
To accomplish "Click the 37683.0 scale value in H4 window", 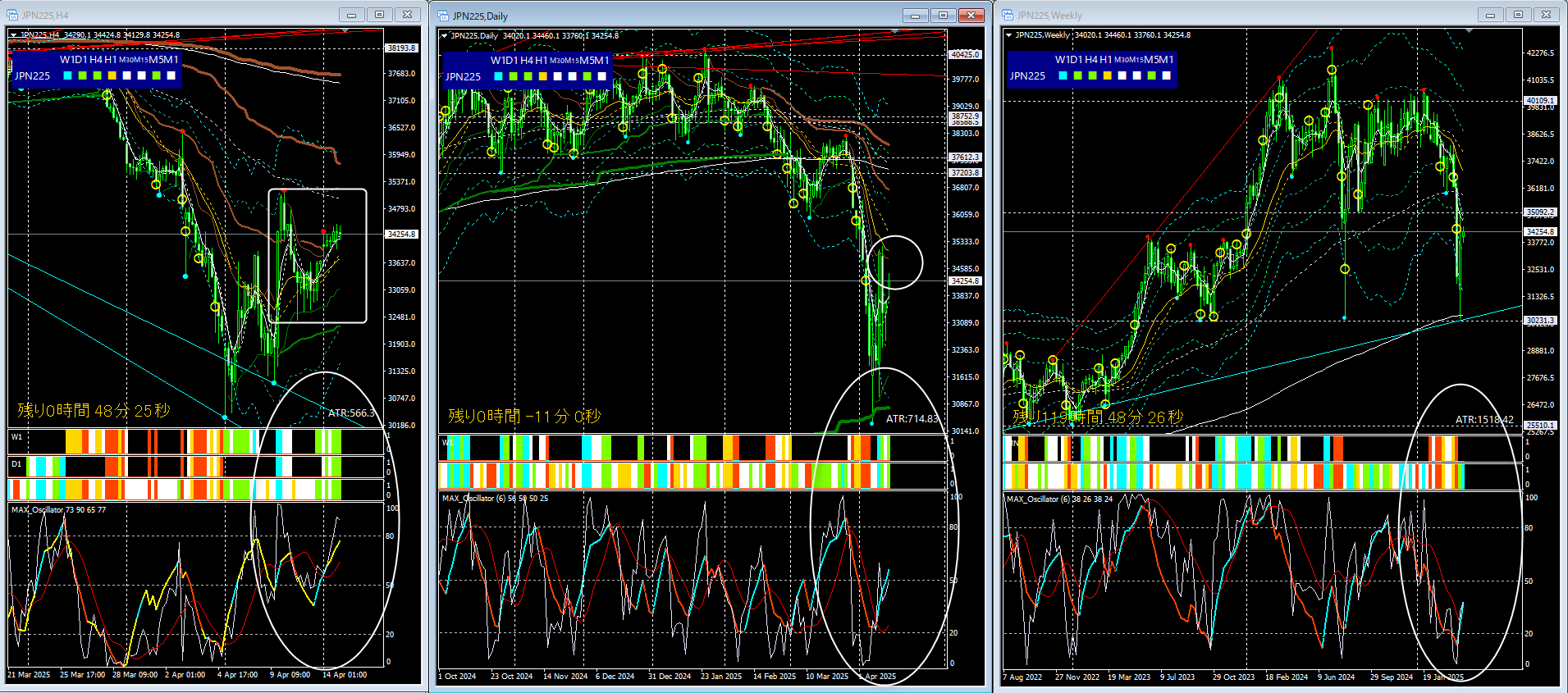I will pos(402,74).
